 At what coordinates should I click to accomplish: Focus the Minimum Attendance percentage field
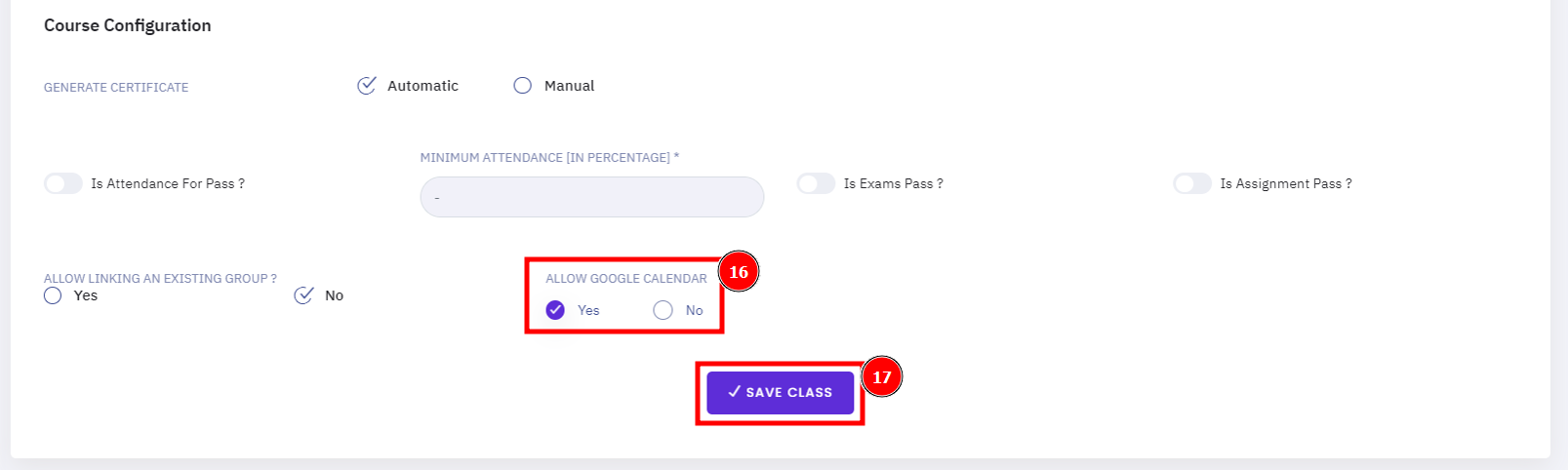592,197
